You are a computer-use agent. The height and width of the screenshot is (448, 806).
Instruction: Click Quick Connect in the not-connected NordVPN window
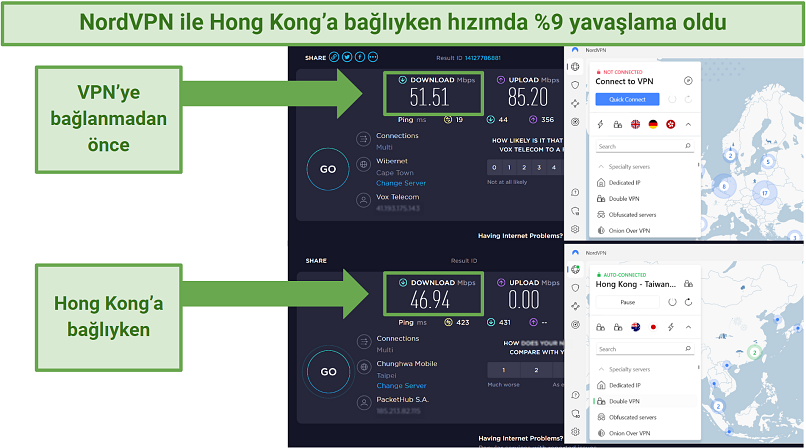click(x=627, y=99)
